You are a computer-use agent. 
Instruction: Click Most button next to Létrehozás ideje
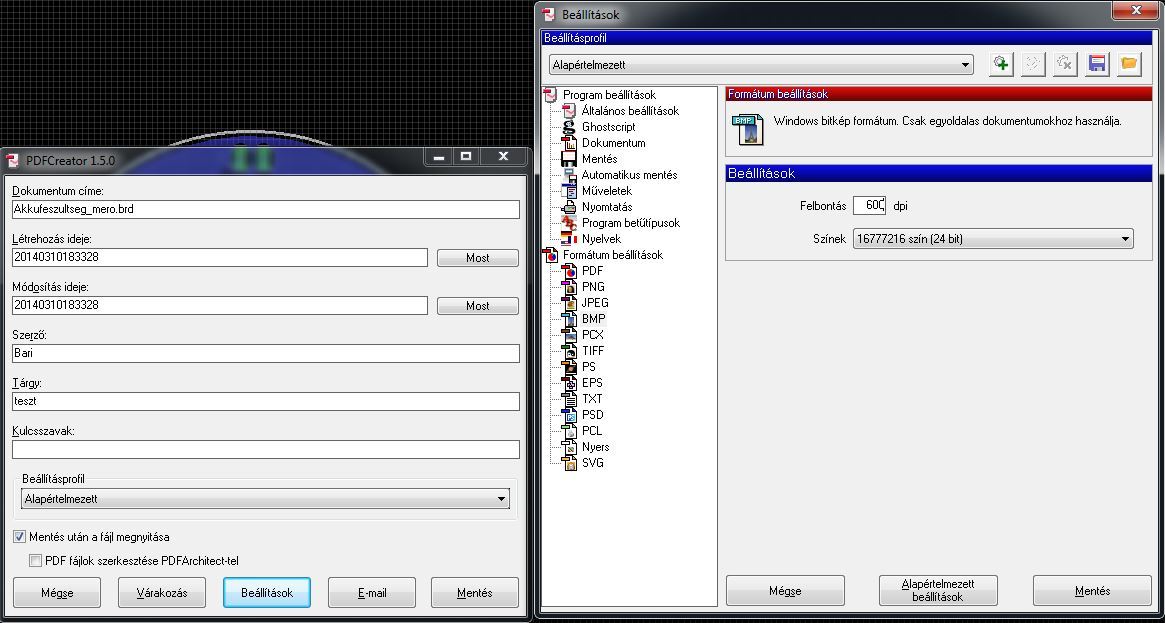point(478,258)
